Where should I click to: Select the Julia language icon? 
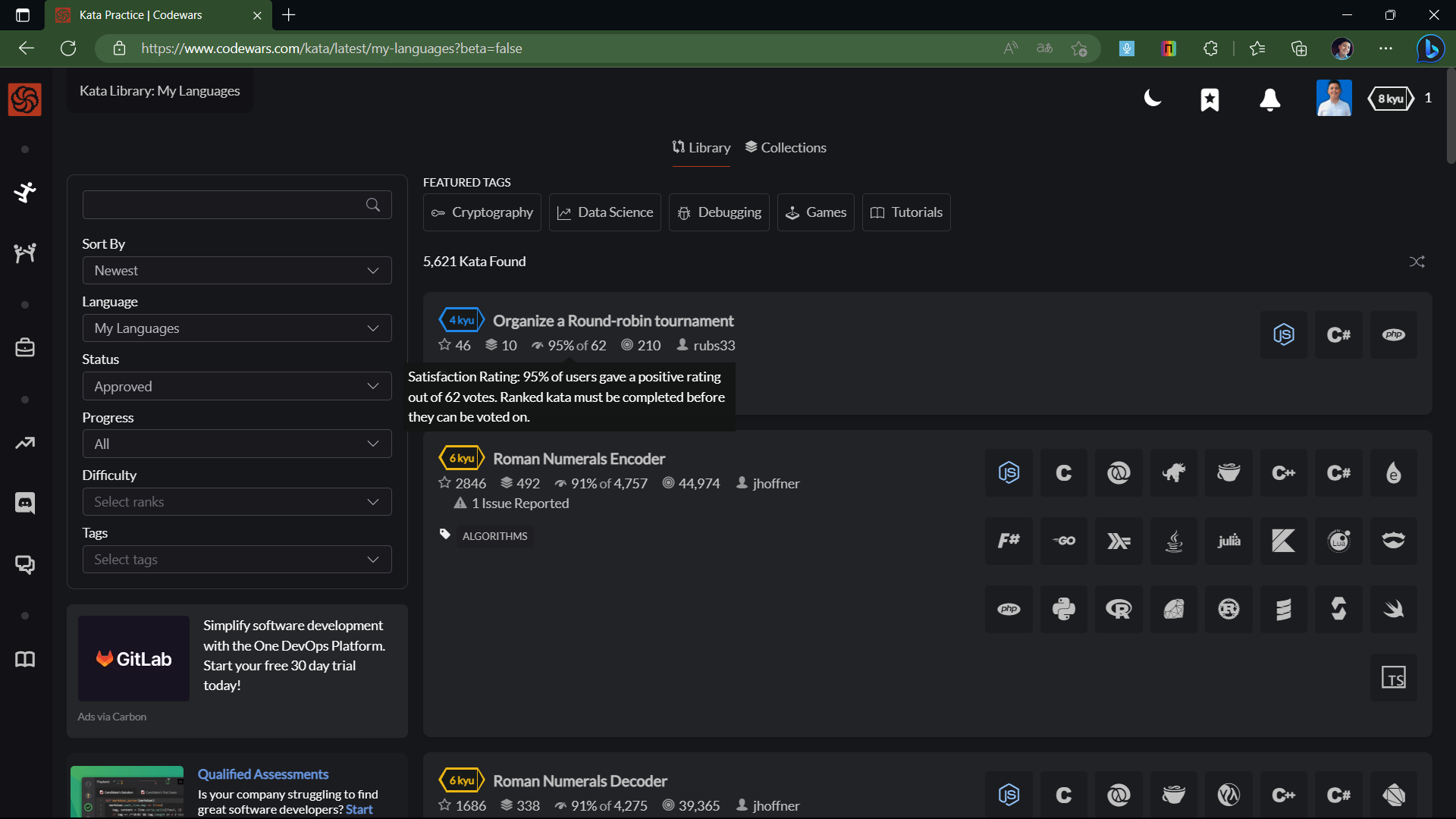click(x=1228, y=541)
